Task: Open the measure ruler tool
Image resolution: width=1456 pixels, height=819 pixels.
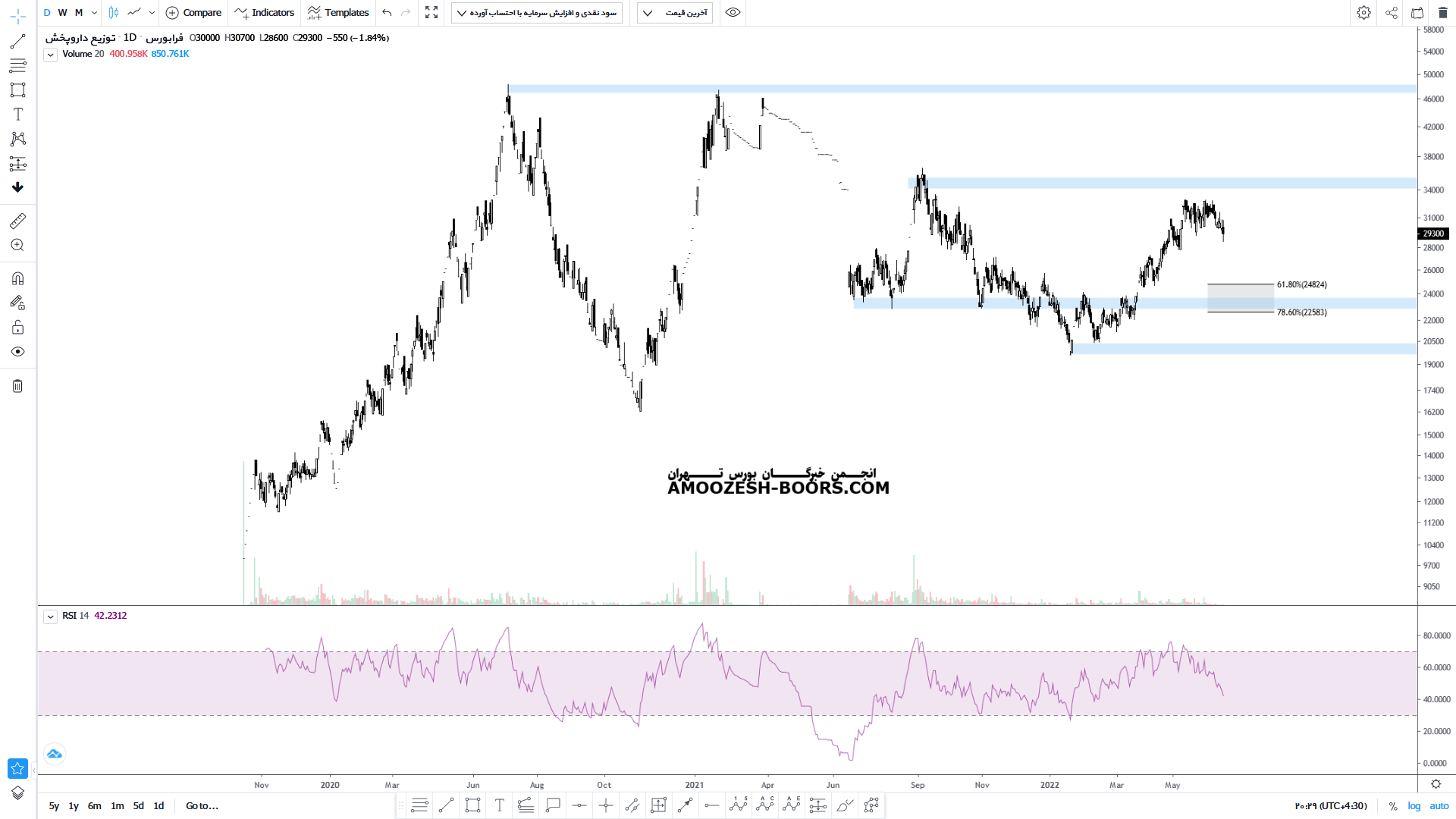Action: click(x=17, y=221)
